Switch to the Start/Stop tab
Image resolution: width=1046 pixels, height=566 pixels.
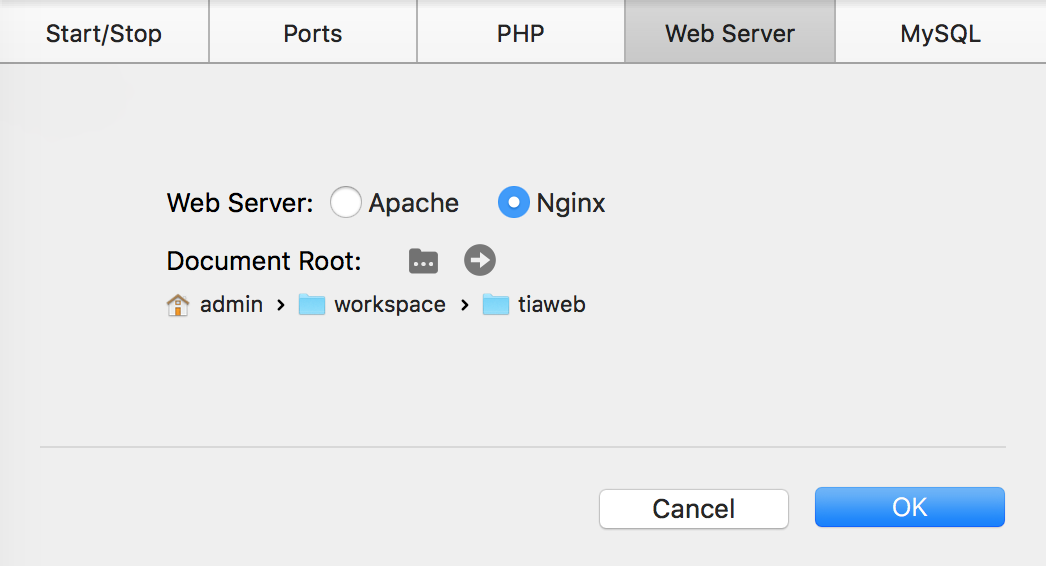pos(104,31)
